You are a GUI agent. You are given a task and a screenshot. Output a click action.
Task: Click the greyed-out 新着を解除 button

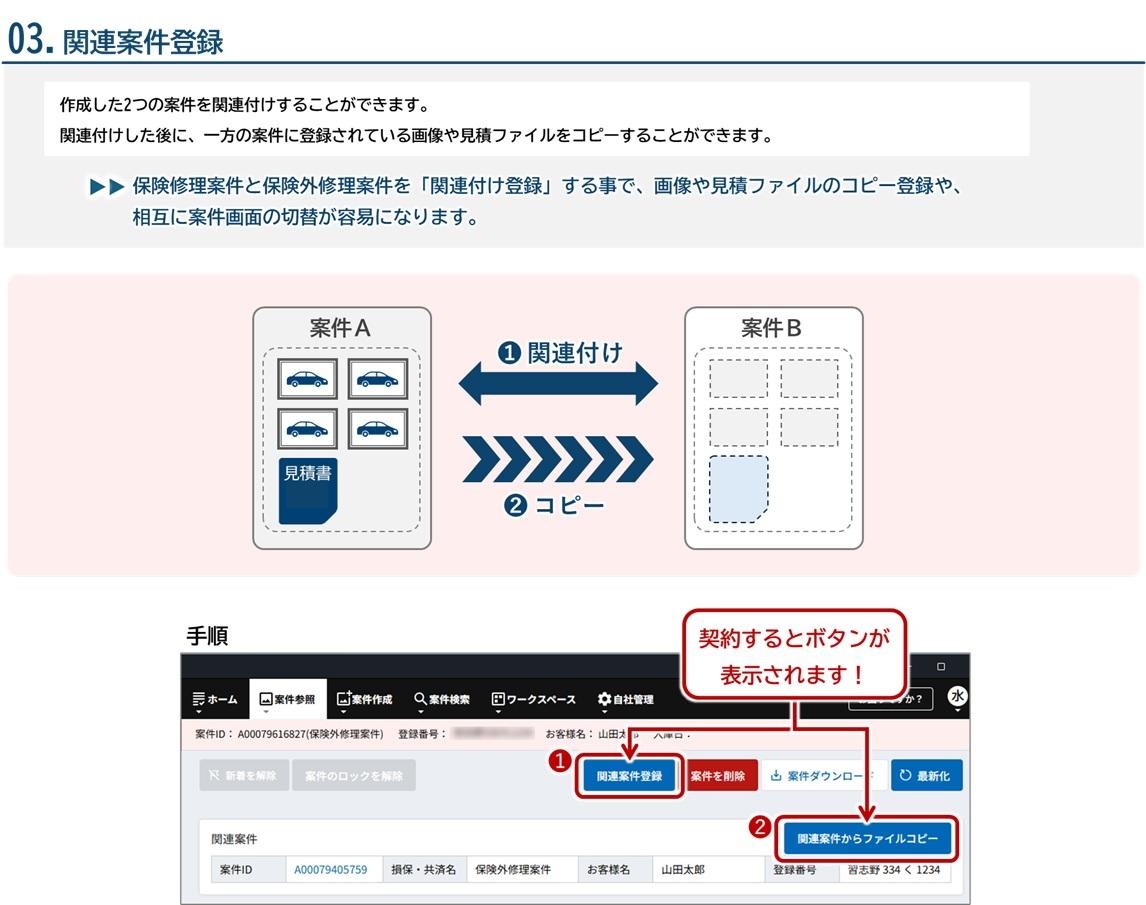(x=244, y=776)
